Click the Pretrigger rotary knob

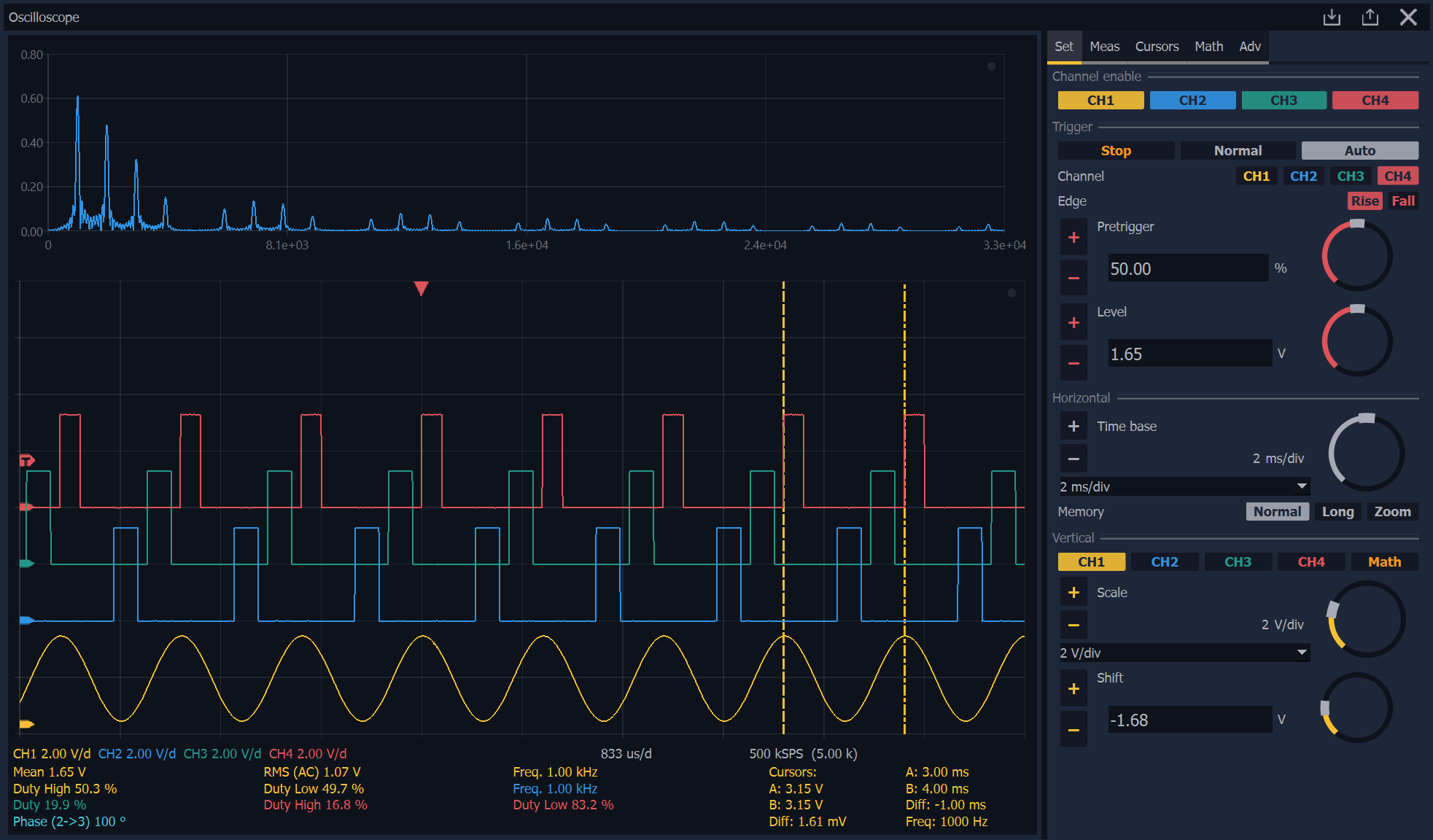click(1357, 256)
